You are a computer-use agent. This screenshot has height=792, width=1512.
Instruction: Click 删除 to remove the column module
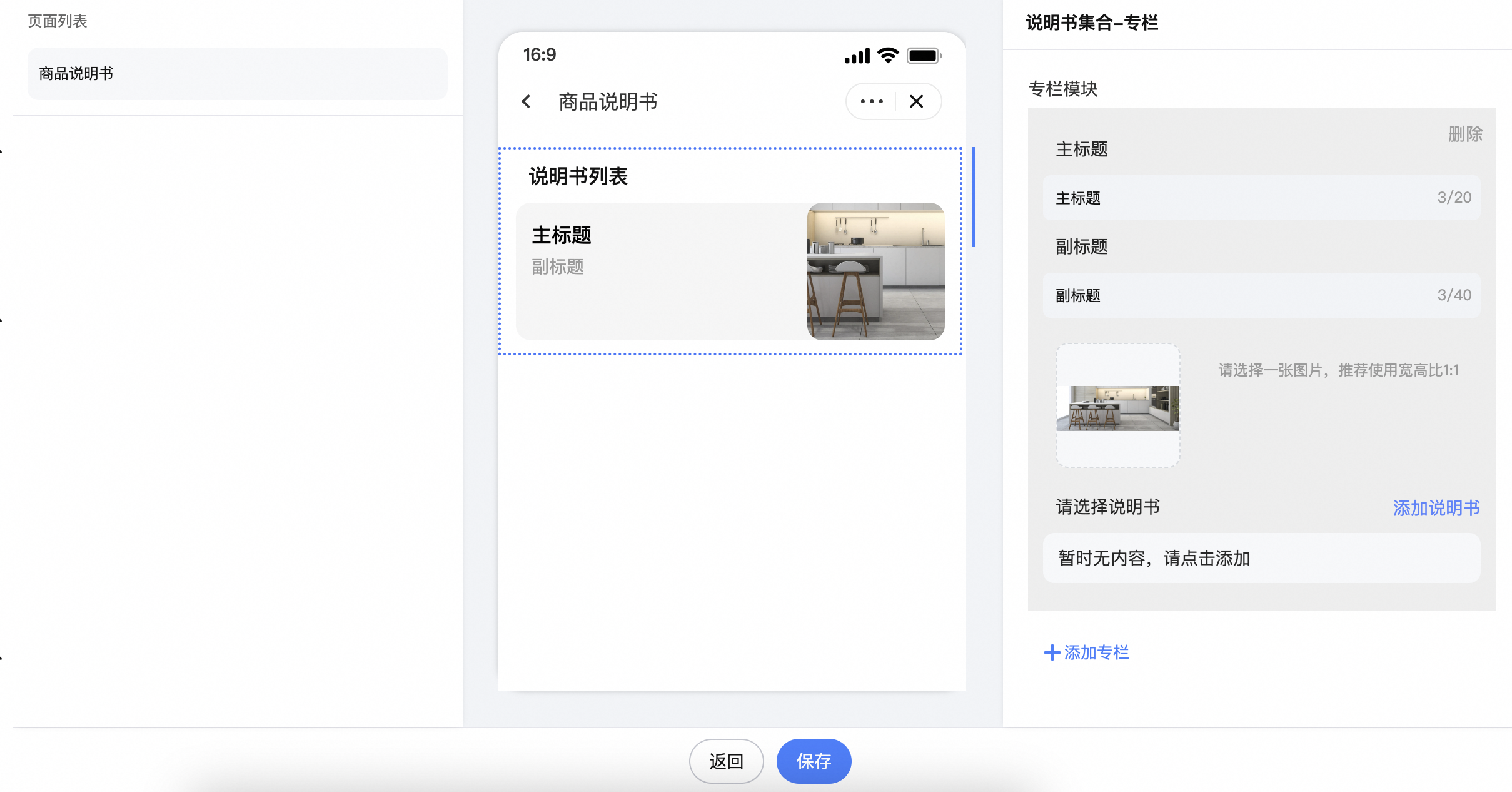pos(1465,134)
